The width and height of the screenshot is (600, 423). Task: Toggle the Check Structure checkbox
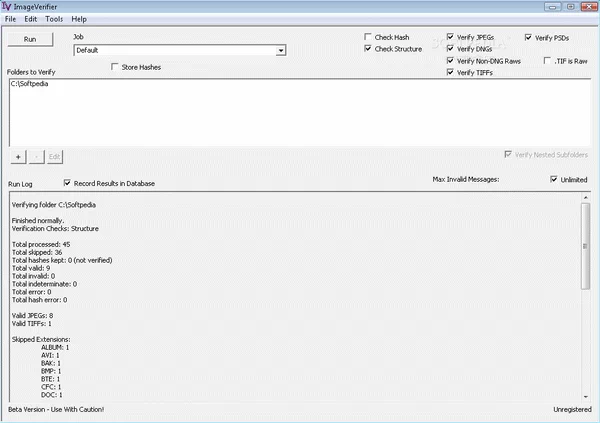[x=368, y=49]
